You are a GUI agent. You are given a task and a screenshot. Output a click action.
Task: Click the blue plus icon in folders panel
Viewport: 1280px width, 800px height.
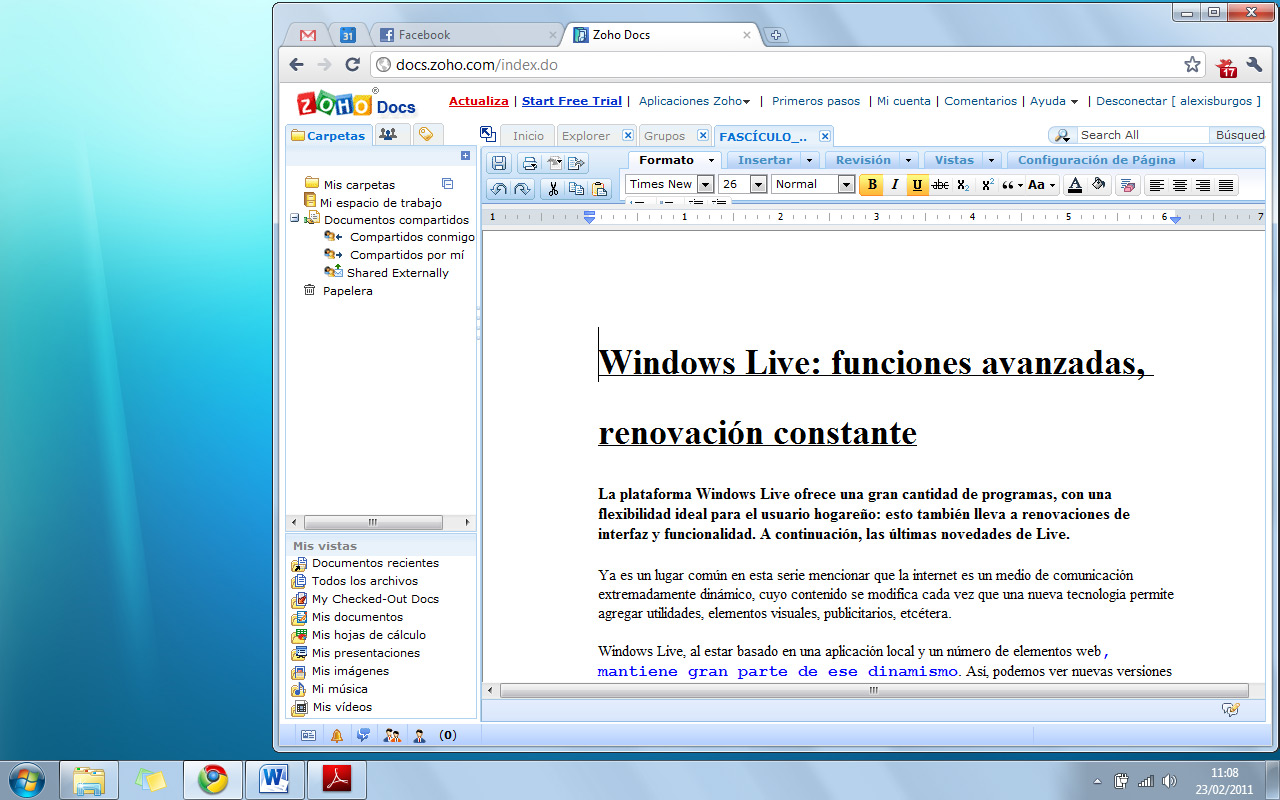point(465,156)
